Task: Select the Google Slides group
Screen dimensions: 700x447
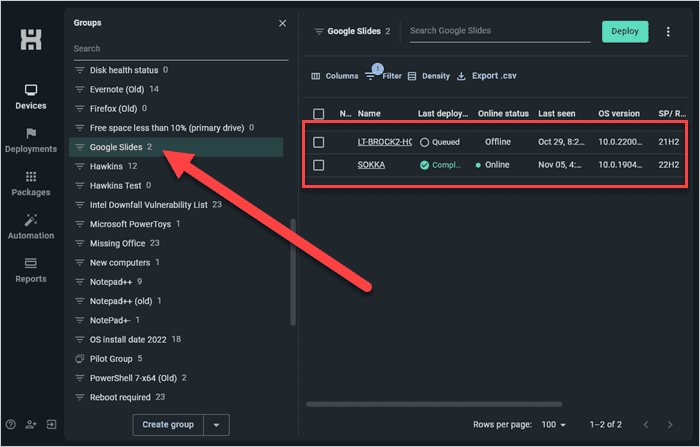Action: (x=176, y=147)
